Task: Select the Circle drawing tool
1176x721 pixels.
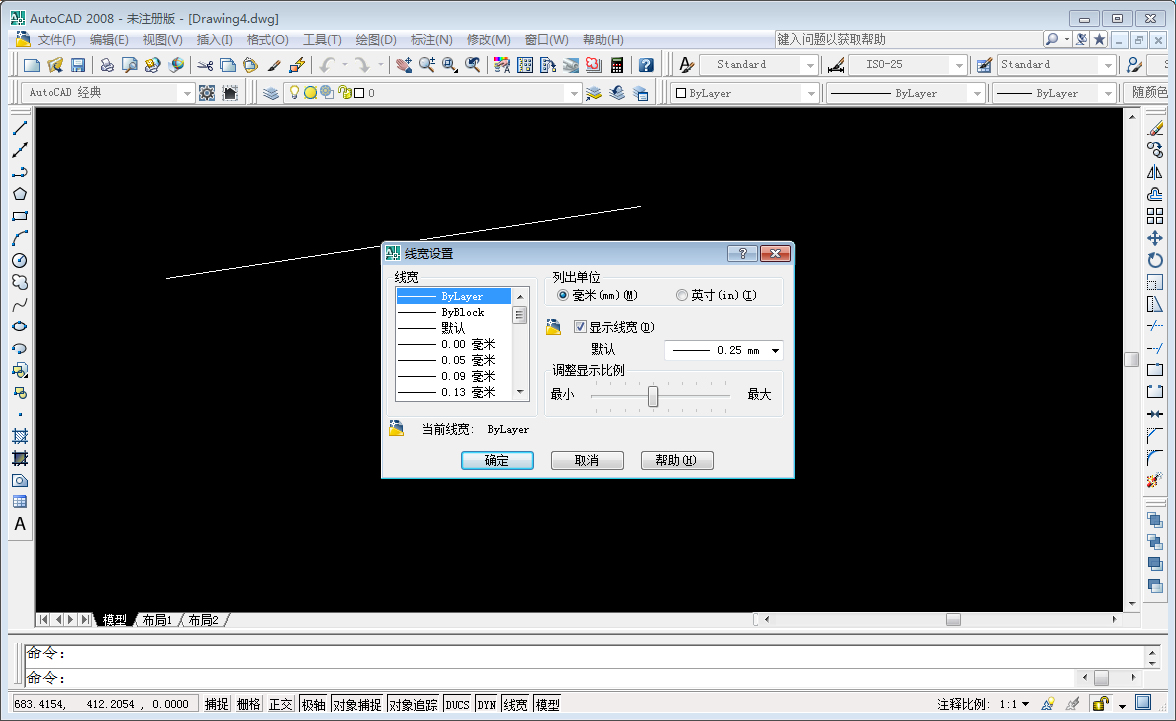Action: point(20,260)
